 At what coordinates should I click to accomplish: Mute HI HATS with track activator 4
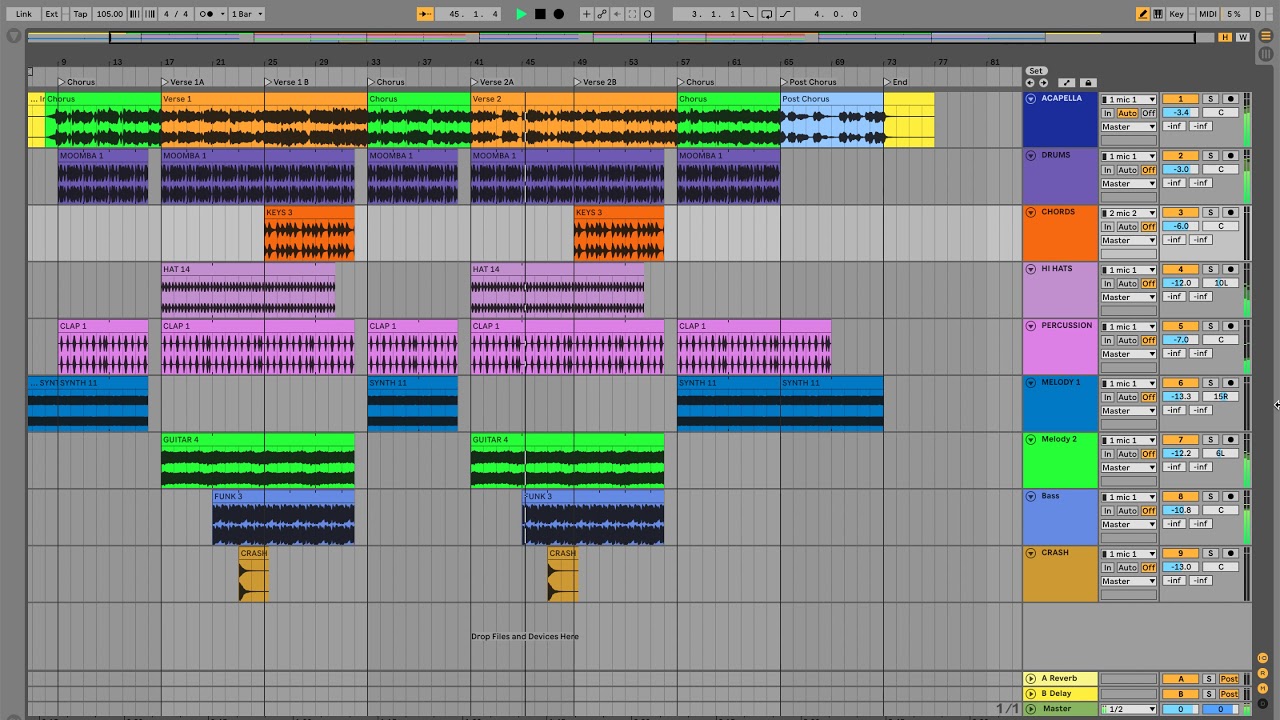point(1180,270)
